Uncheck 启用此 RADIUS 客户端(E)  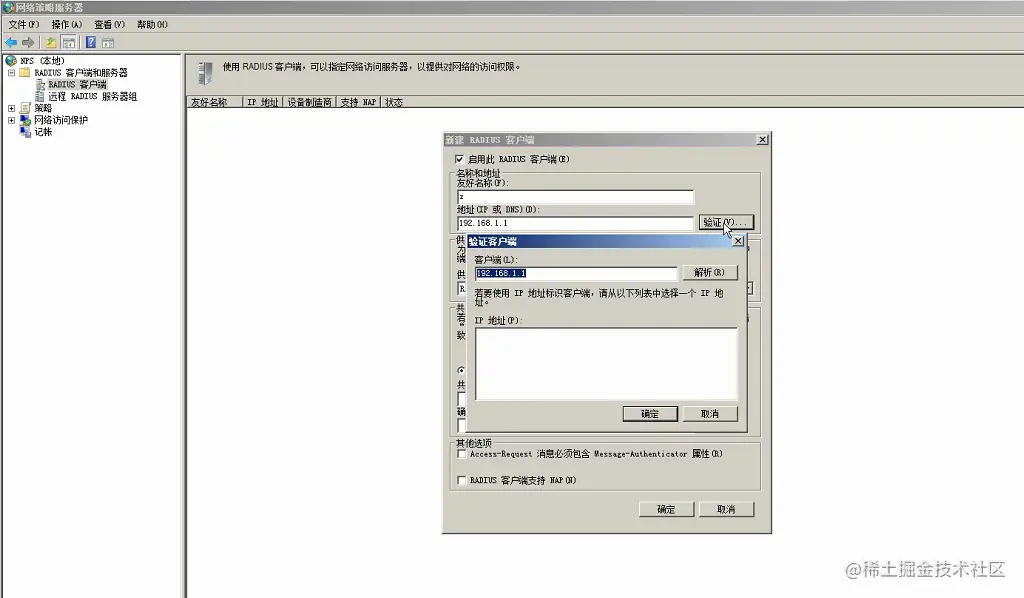point(460,159)
